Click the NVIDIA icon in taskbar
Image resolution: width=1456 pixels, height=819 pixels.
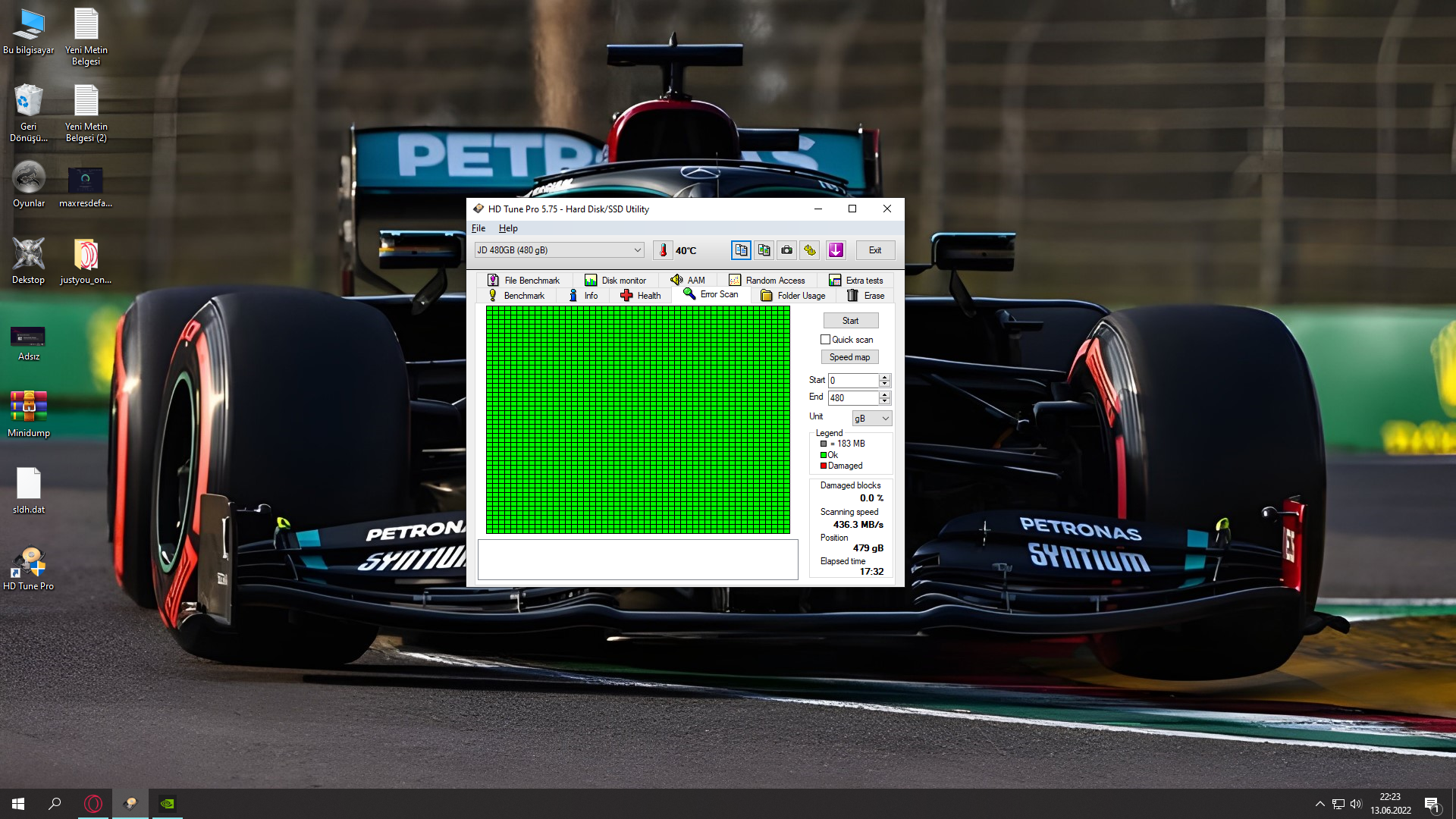(168, 804)
